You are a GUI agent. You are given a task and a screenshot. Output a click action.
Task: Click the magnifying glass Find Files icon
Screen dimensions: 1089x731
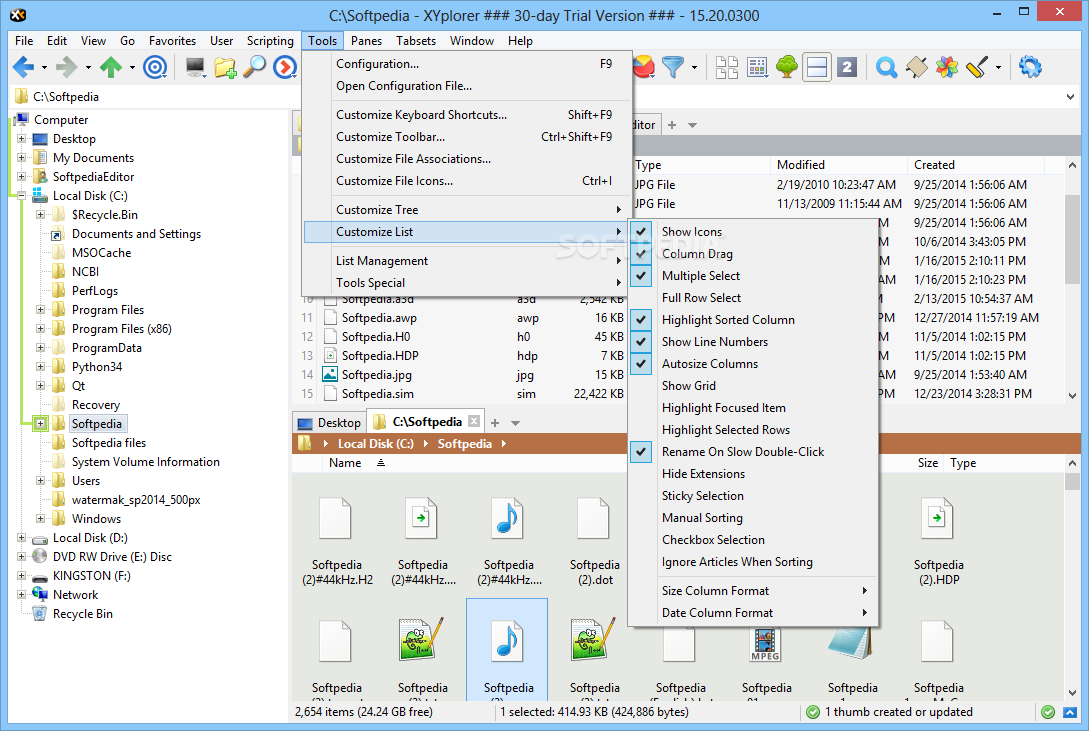click(255, 67)
